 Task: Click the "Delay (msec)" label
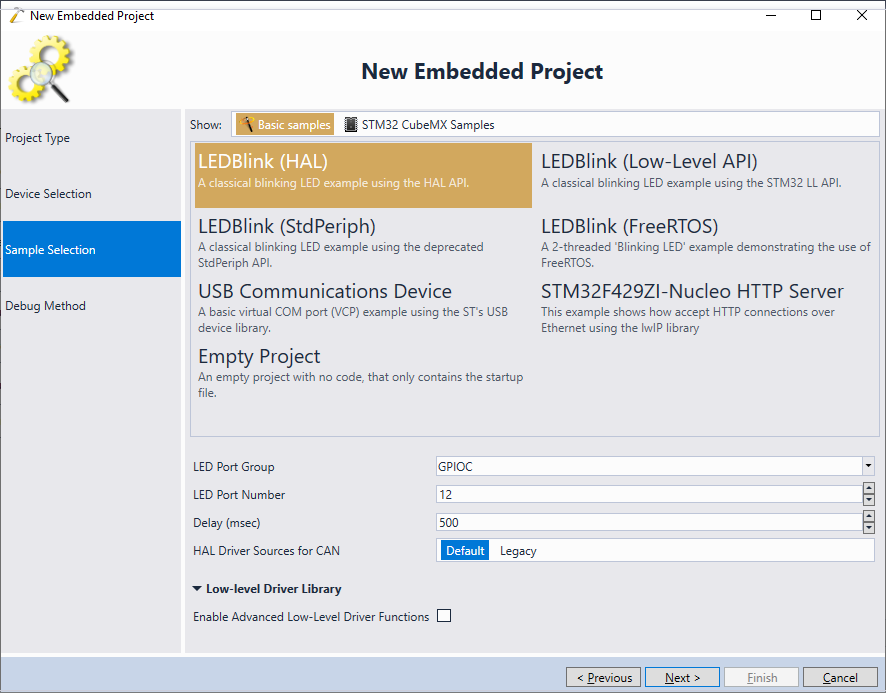227,523
